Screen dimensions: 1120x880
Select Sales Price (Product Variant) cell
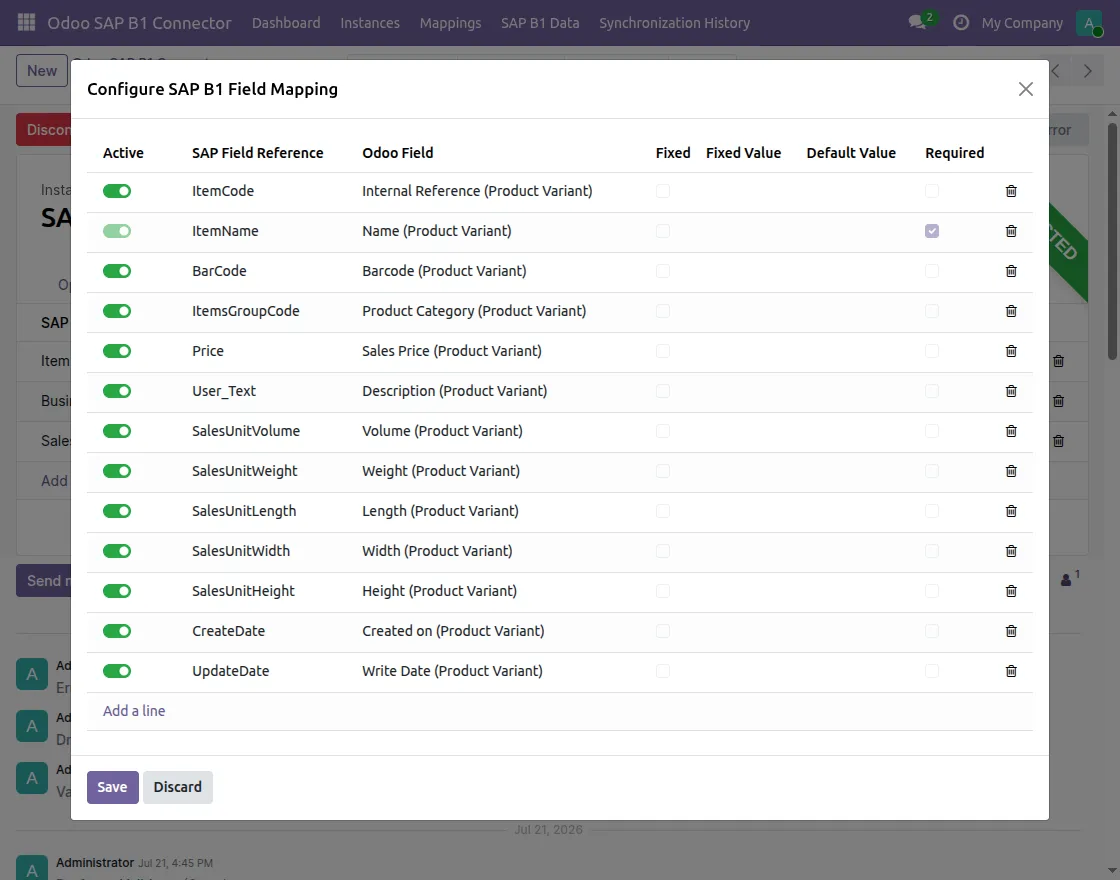[451, 351]
